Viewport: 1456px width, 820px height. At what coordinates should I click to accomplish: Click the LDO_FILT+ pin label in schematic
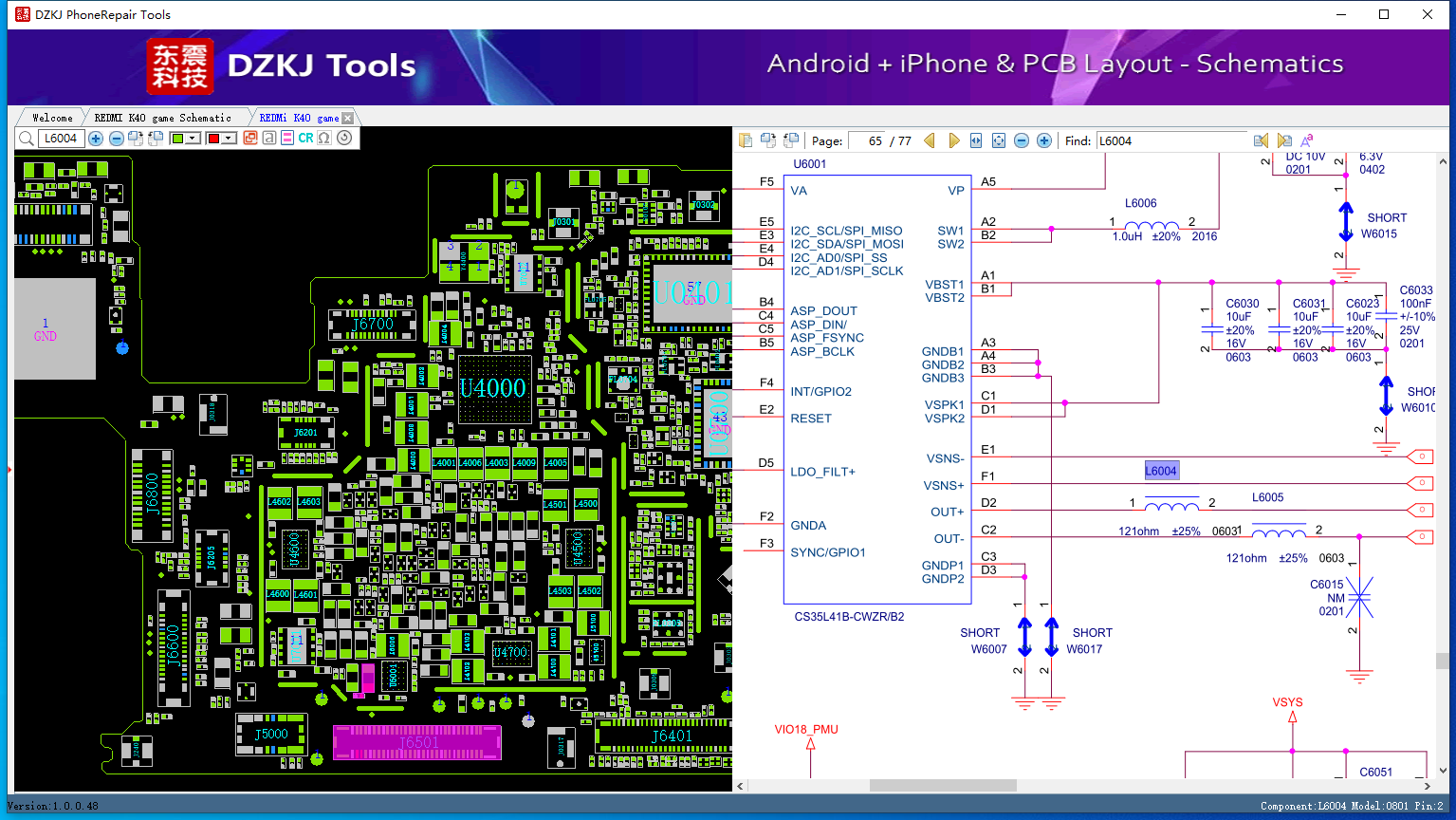(x=822, y=472)
